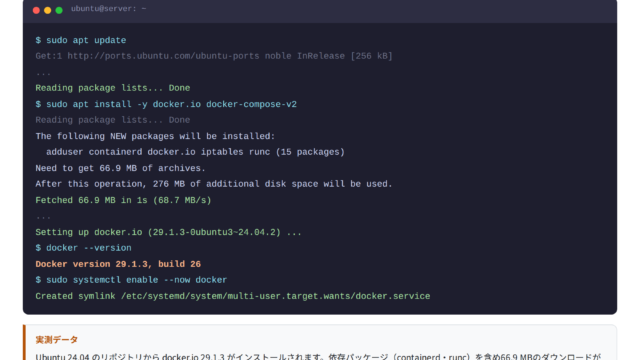Click the 'Ubuntu 24.04 のリポジトリから' paragraph
The height and width of the screenshot is (360, 640).
pyautogui.click(x=318, y=356)
